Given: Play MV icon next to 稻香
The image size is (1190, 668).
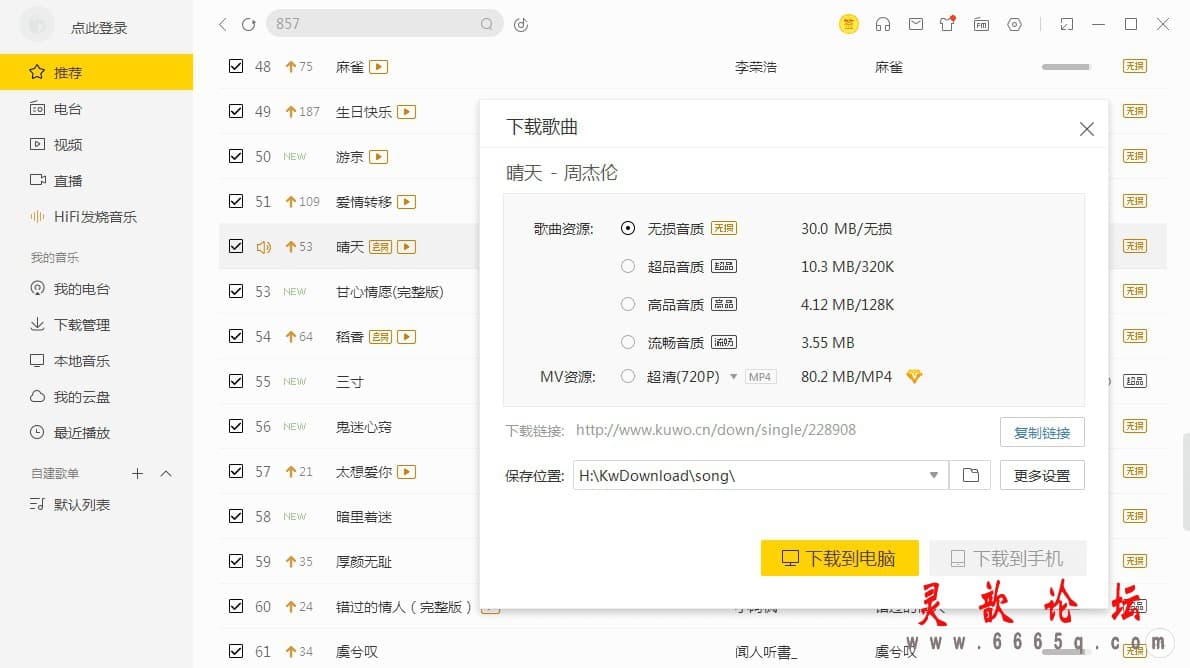Looking at the screenshot, I should click(x=407, y=336).
